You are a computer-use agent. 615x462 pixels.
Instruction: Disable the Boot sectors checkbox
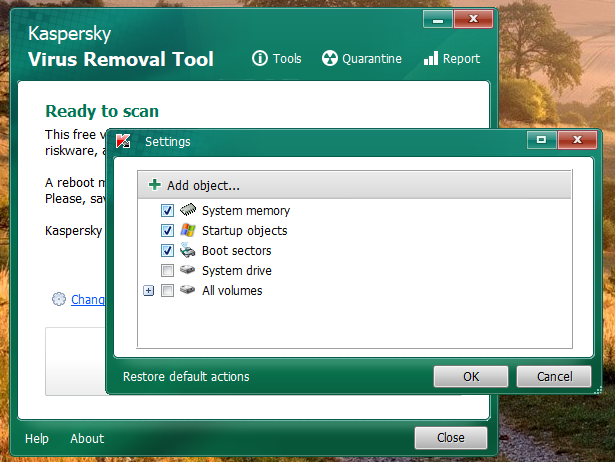coord(168,251)
